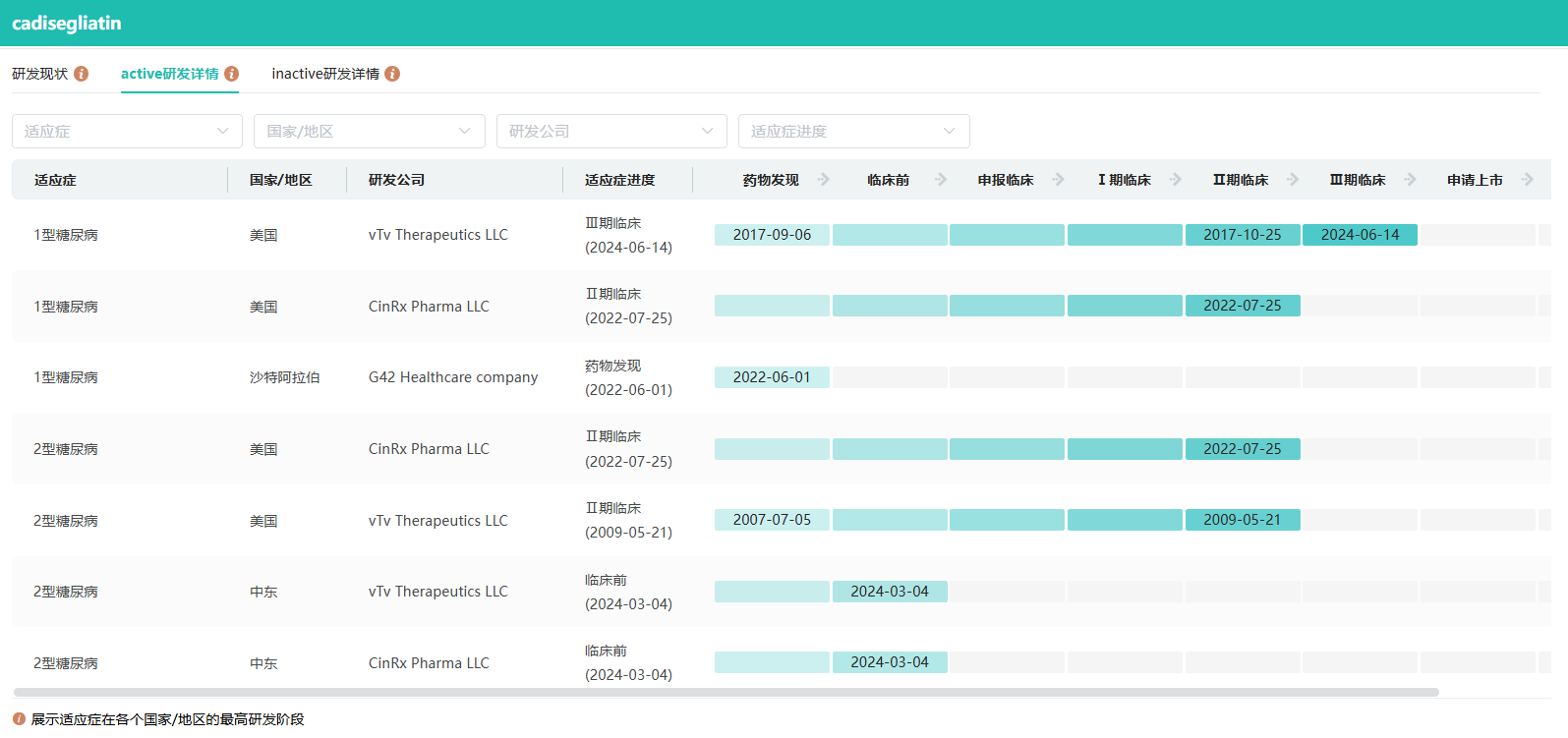This screenshot has width=1568, height=738.
Task: Click arrow icon after 申请上市 column header
Action: tap(1527, 180)
